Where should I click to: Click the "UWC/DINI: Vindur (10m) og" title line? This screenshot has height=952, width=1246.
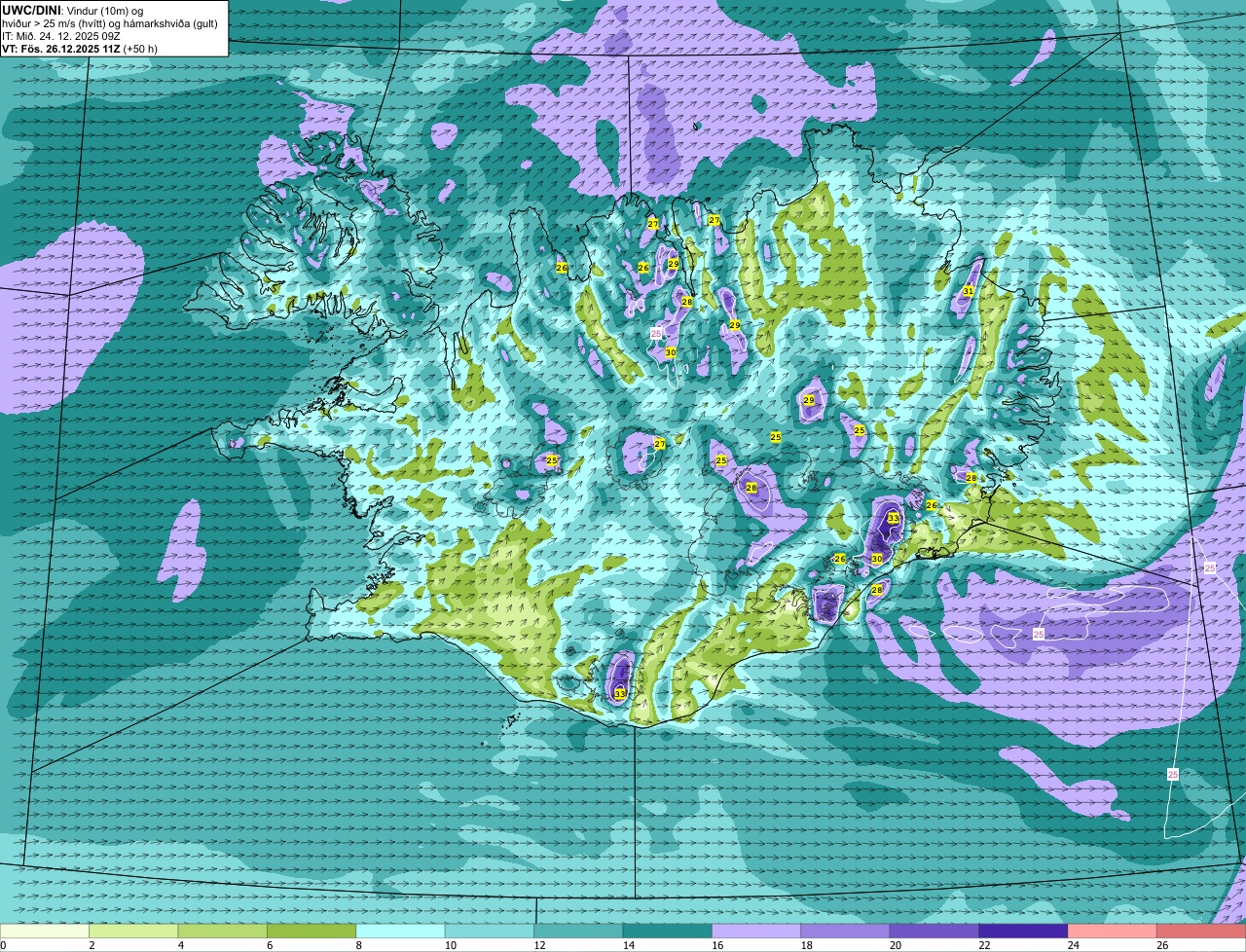coord(73,10)
